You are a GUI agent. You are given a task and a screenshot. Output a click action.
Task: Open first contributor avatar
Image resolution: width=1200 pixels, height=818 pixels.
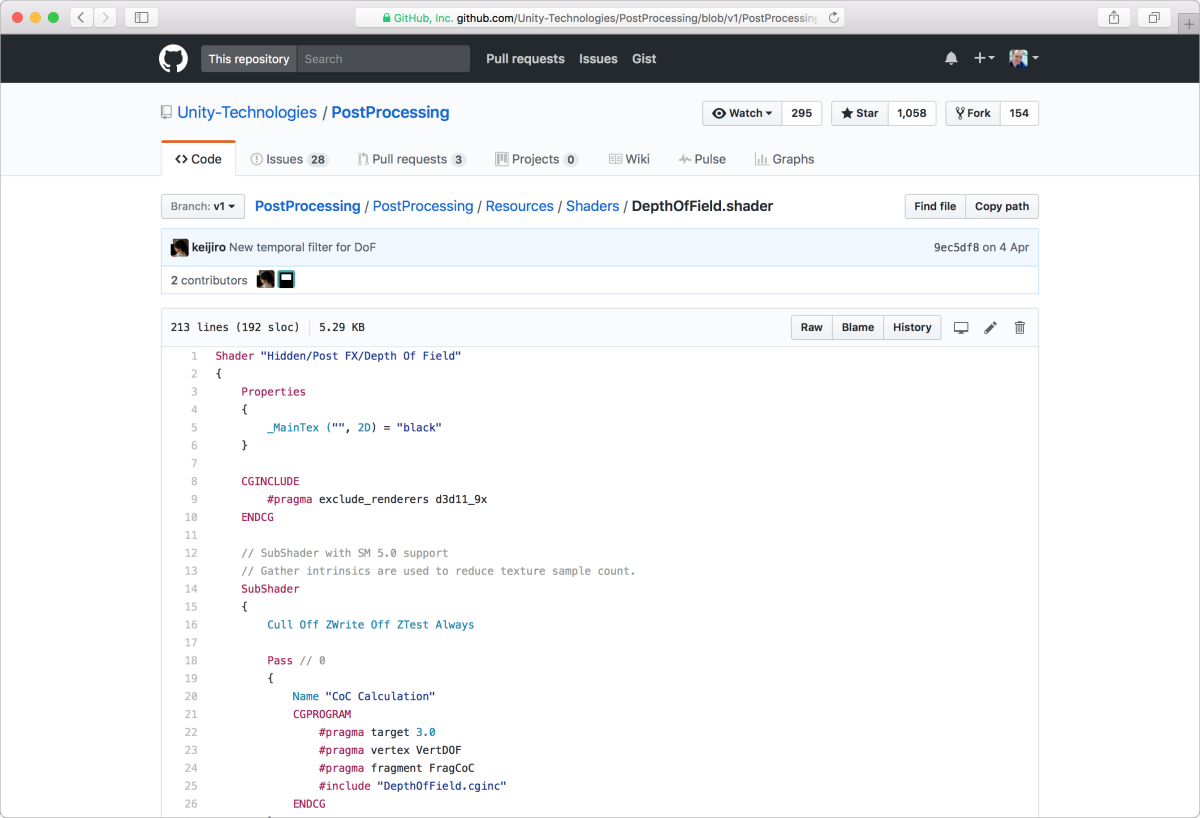pos(266,280)
